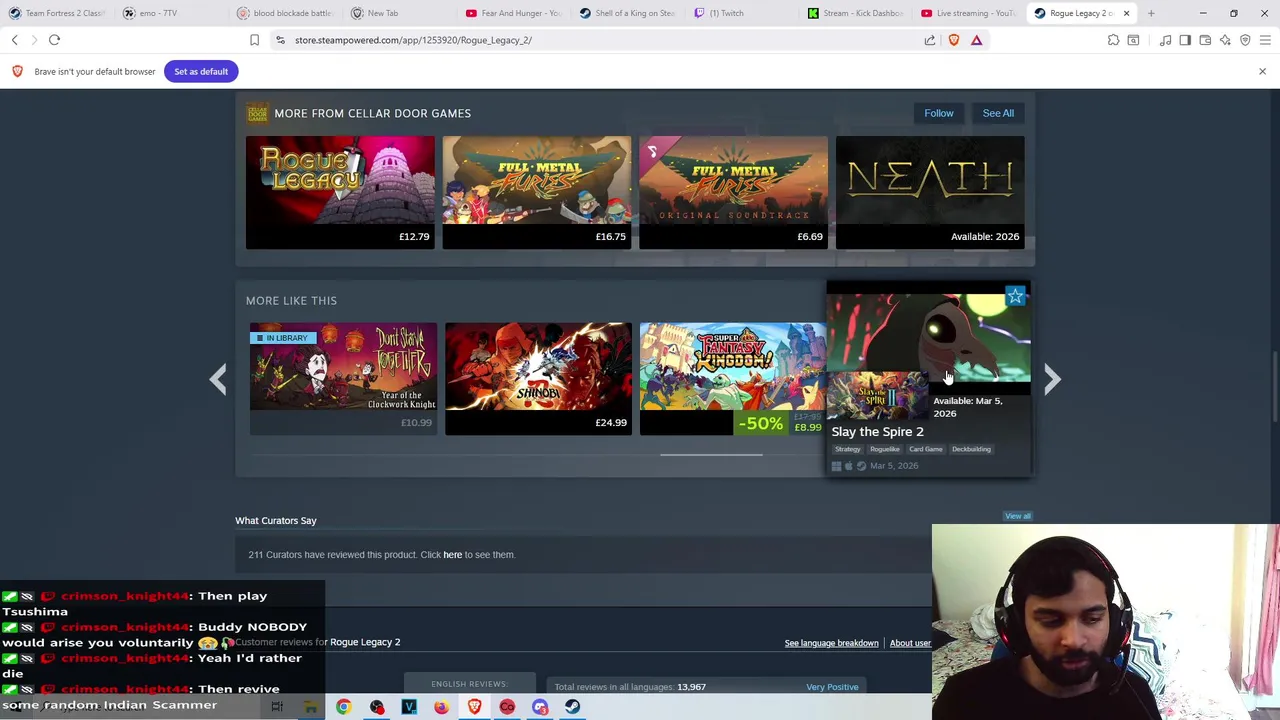This screenshot has height=720, width=1280.
Task: Close the Rogue Legacy 2 tab
Action: click(1126, 13)
